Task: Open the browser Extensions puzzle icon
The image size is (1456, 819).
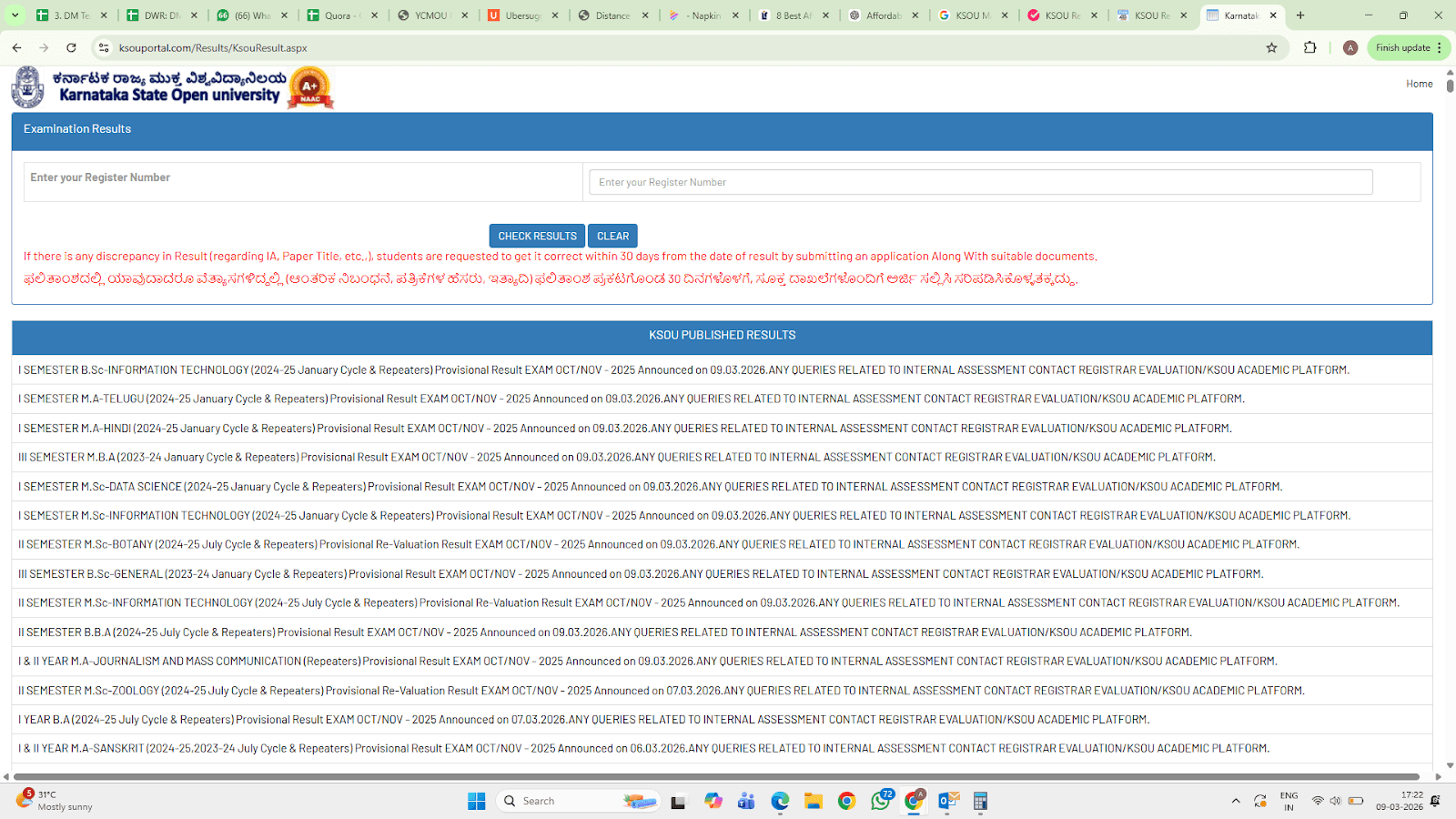Action: click(x=1310, y=48)
